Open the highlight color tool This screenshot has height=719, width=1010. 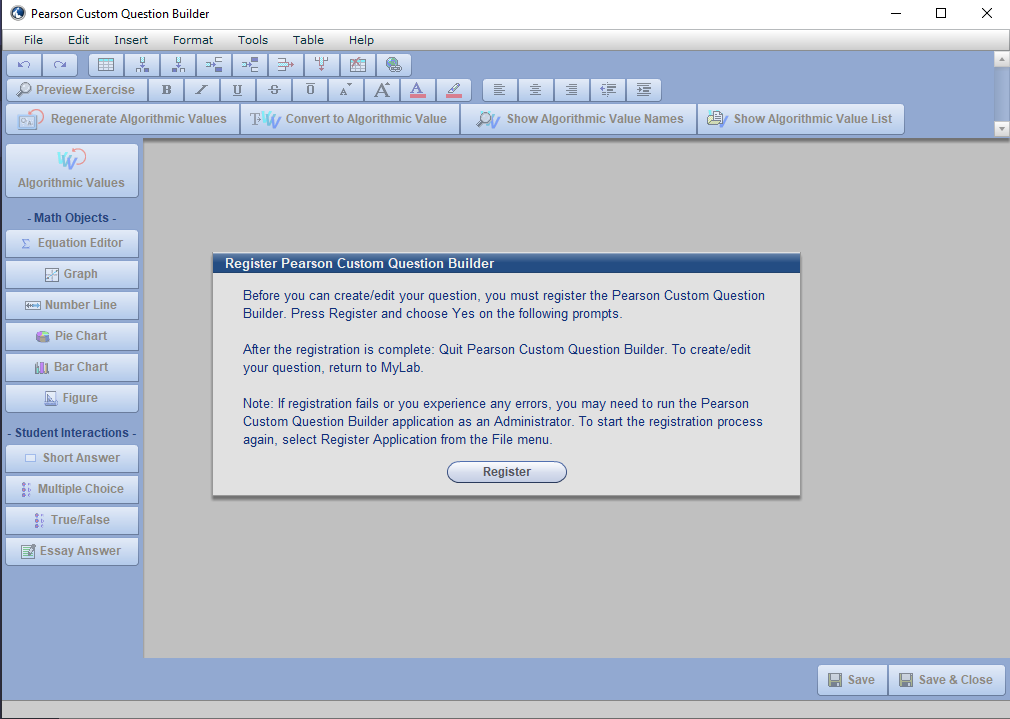tap(453, 90)
